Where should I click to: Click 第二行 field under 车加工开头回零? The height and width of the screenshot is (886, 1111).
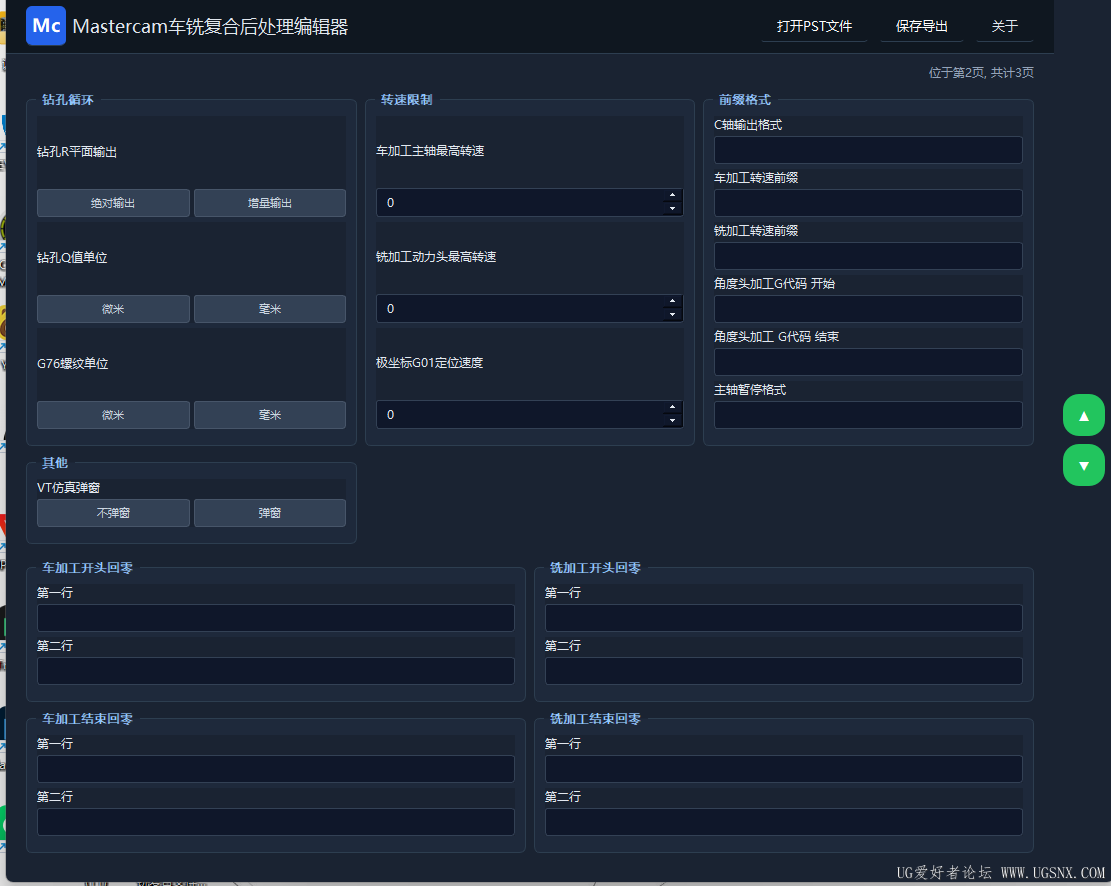[276, 671]
